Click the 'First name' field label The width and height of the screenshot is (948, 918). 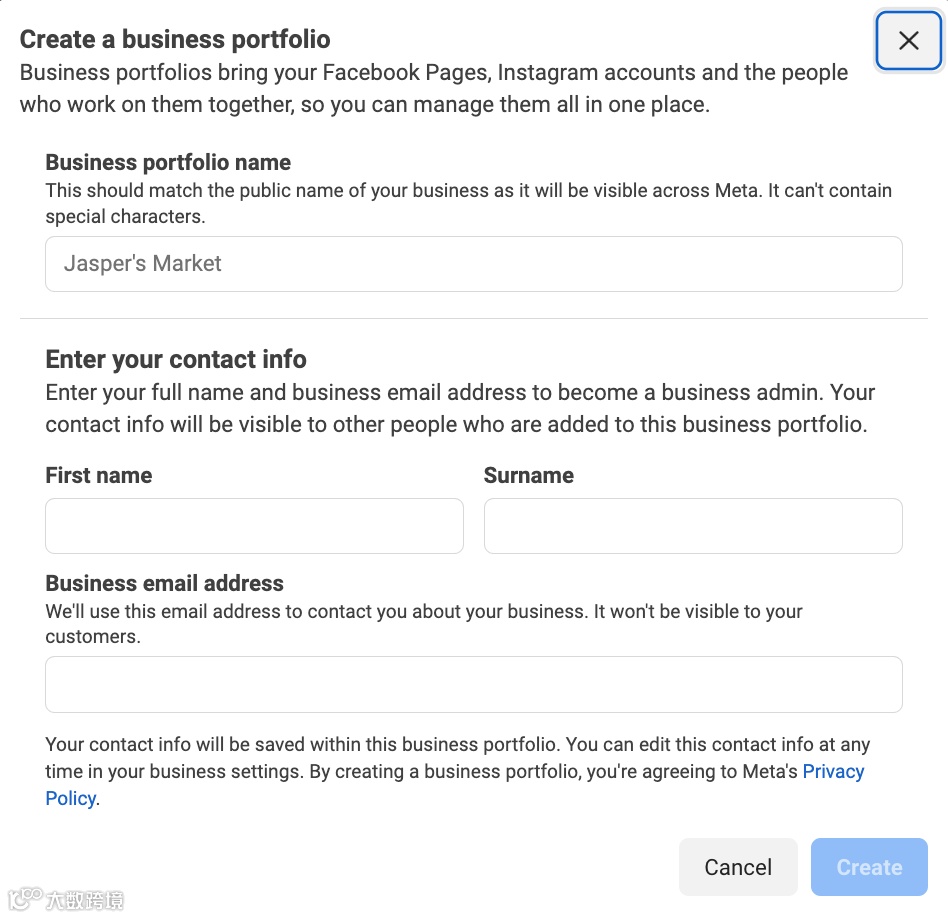click(99, 476)
